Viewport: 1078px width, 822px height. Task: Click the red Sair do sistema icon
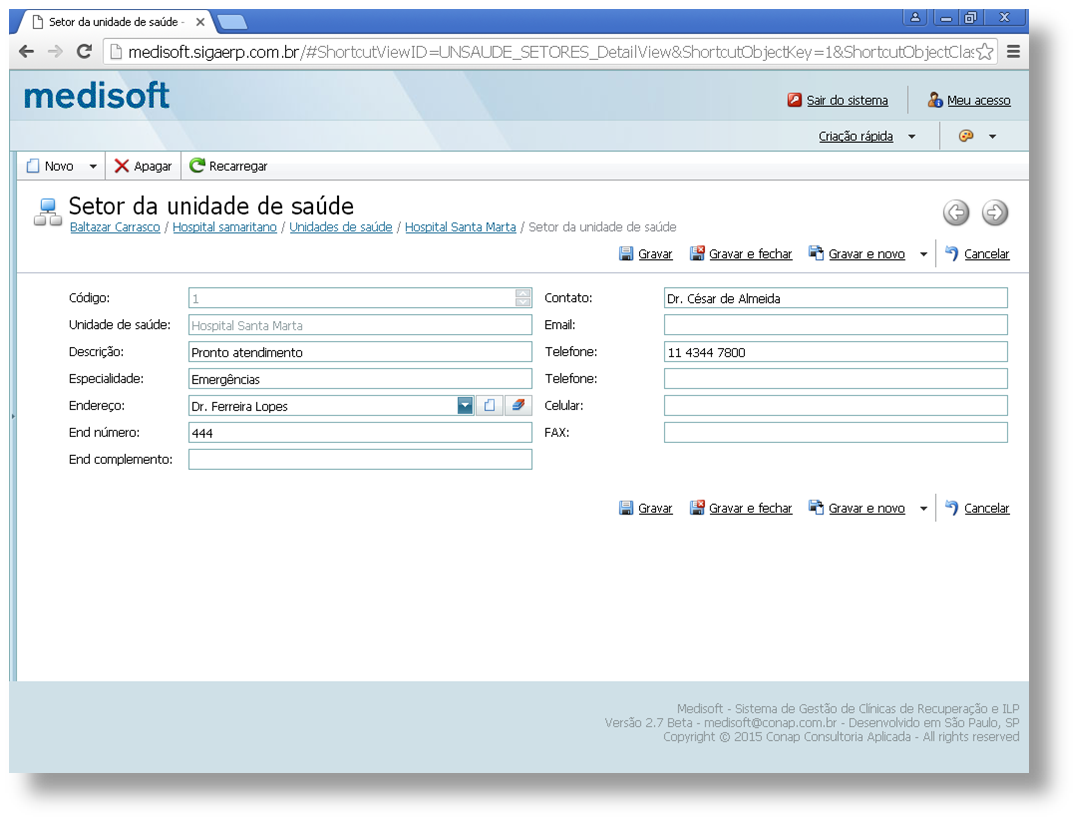795,100
